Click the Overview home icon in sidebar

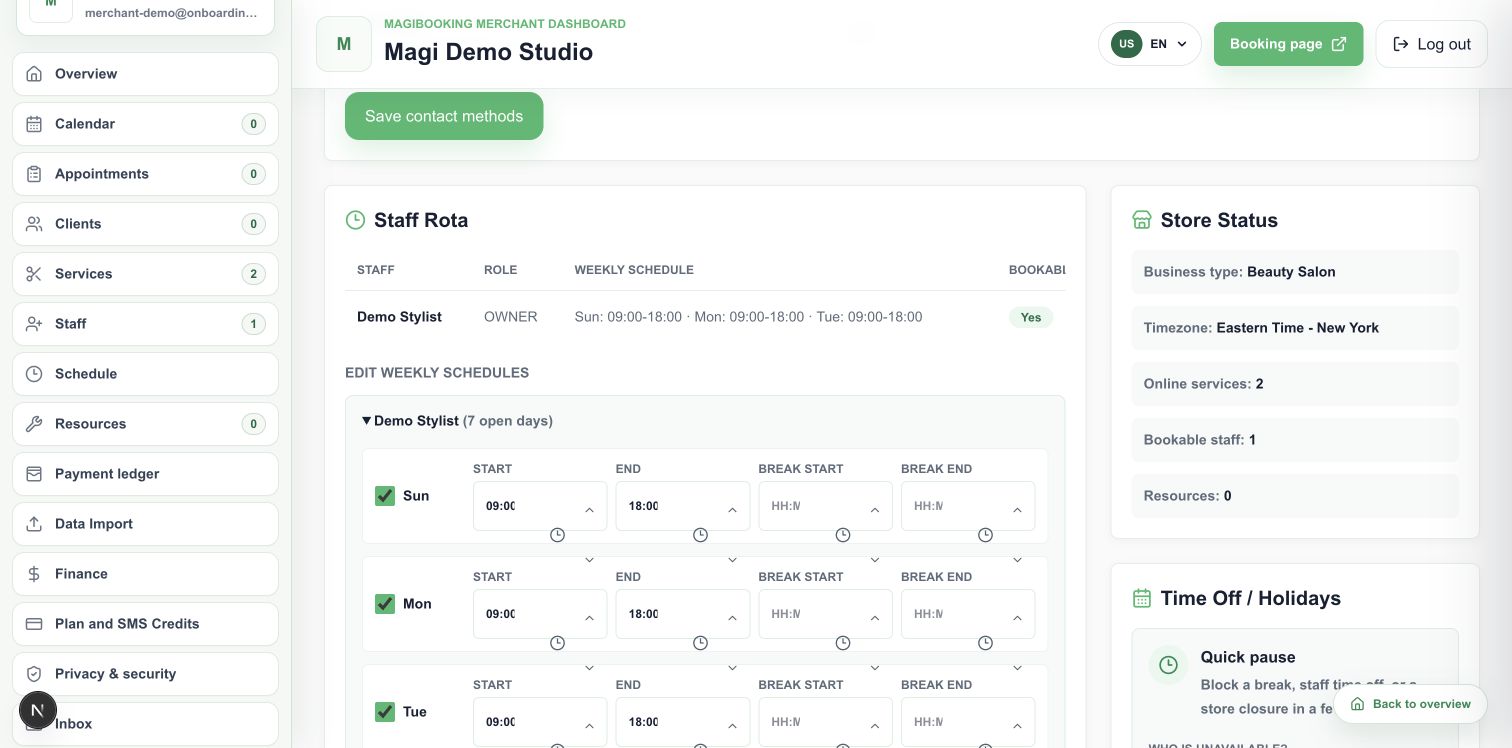pos(34,74)
